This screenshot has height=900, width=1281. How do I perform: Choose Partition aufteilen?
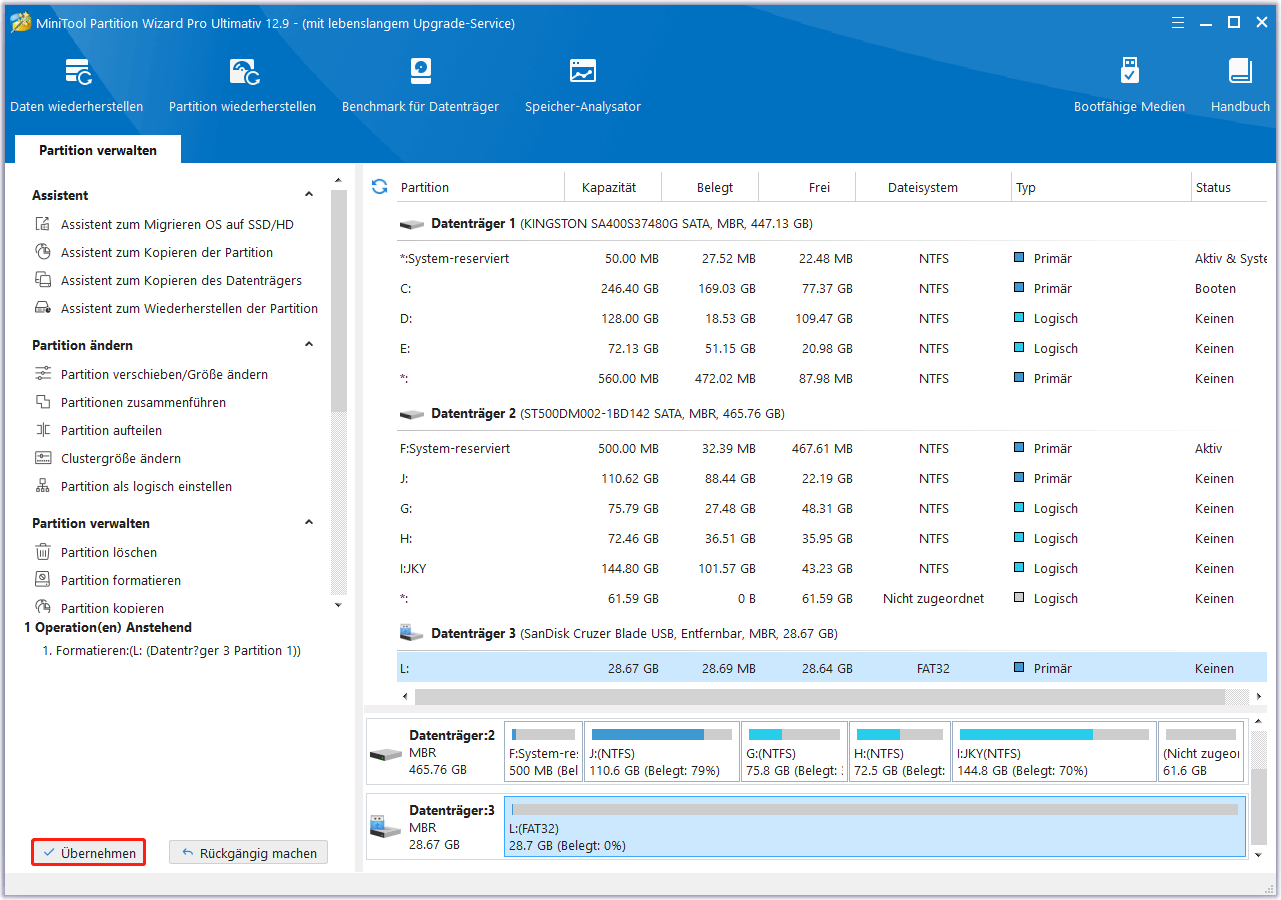98,431
